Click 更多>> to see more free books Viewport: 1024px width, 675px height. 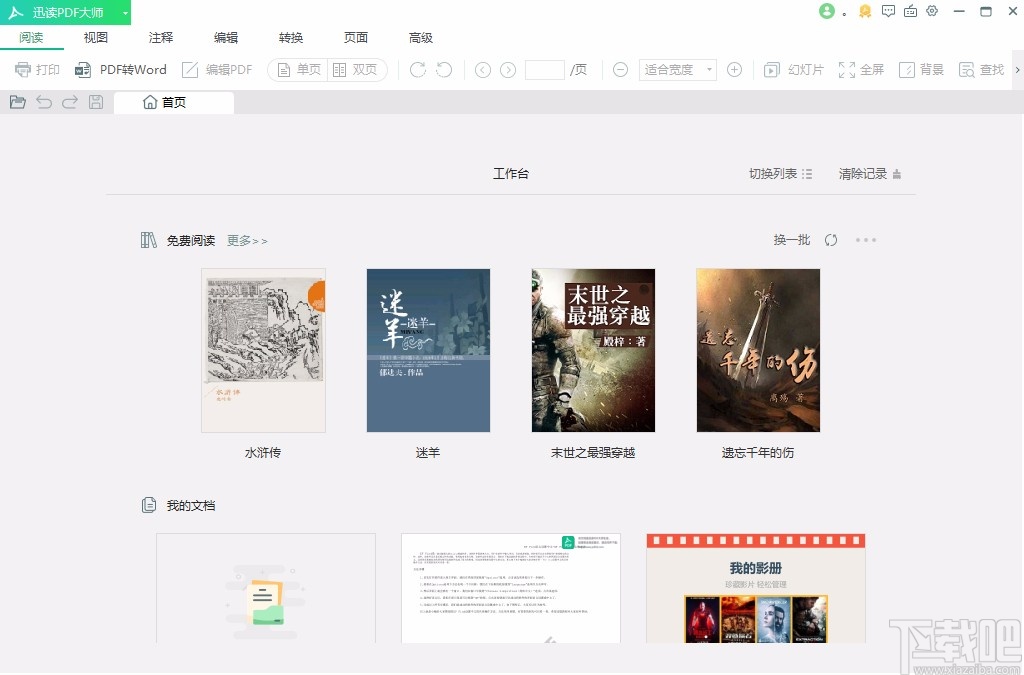click(246, 240)
